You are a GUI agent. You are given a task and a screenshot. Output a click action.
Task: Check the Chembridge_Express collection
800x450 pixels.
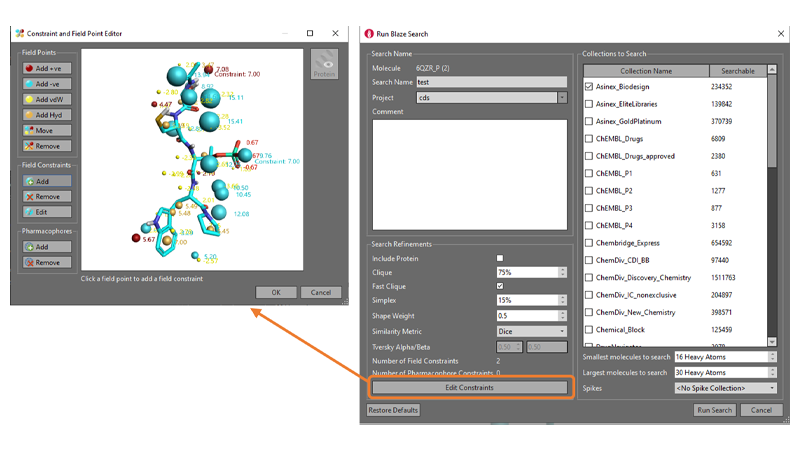(589, 243)
